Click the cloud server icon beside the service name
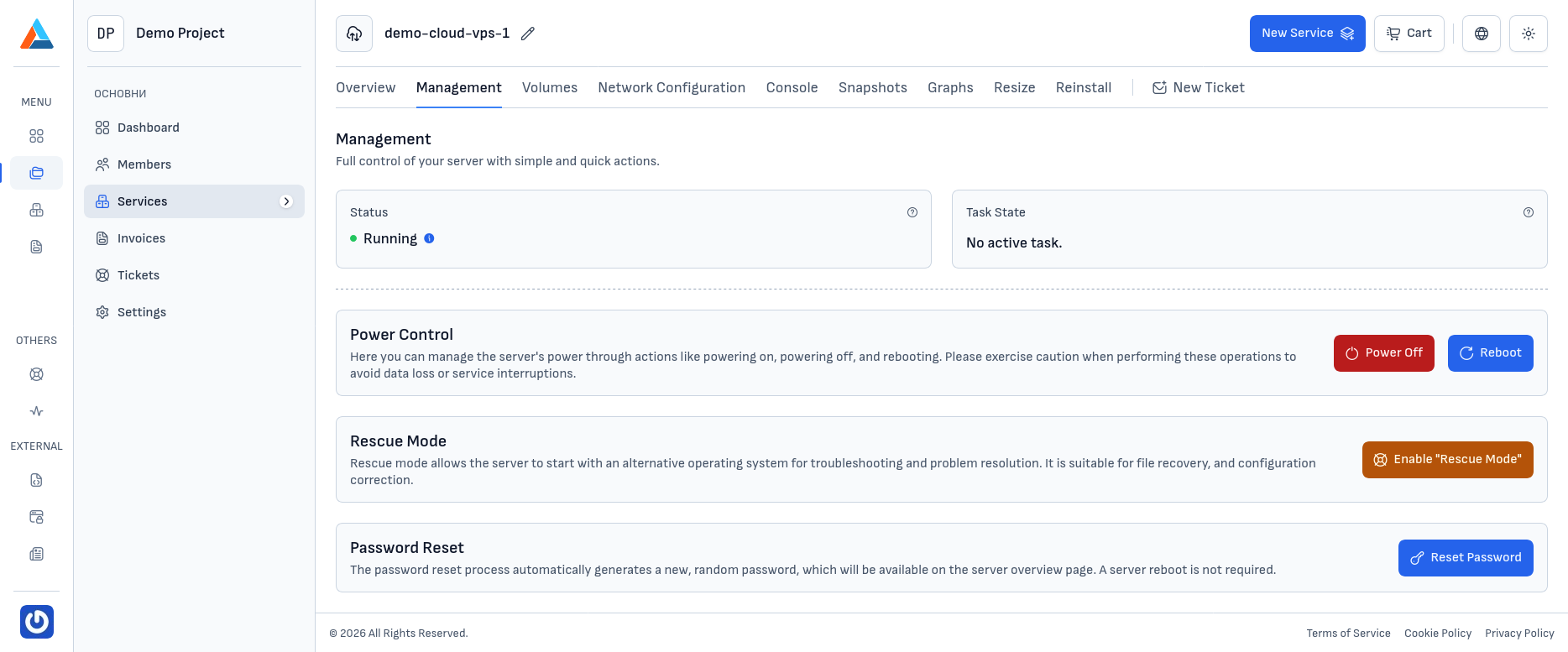Viewport: 1568px width, 652px height. [x=354, y=34]
